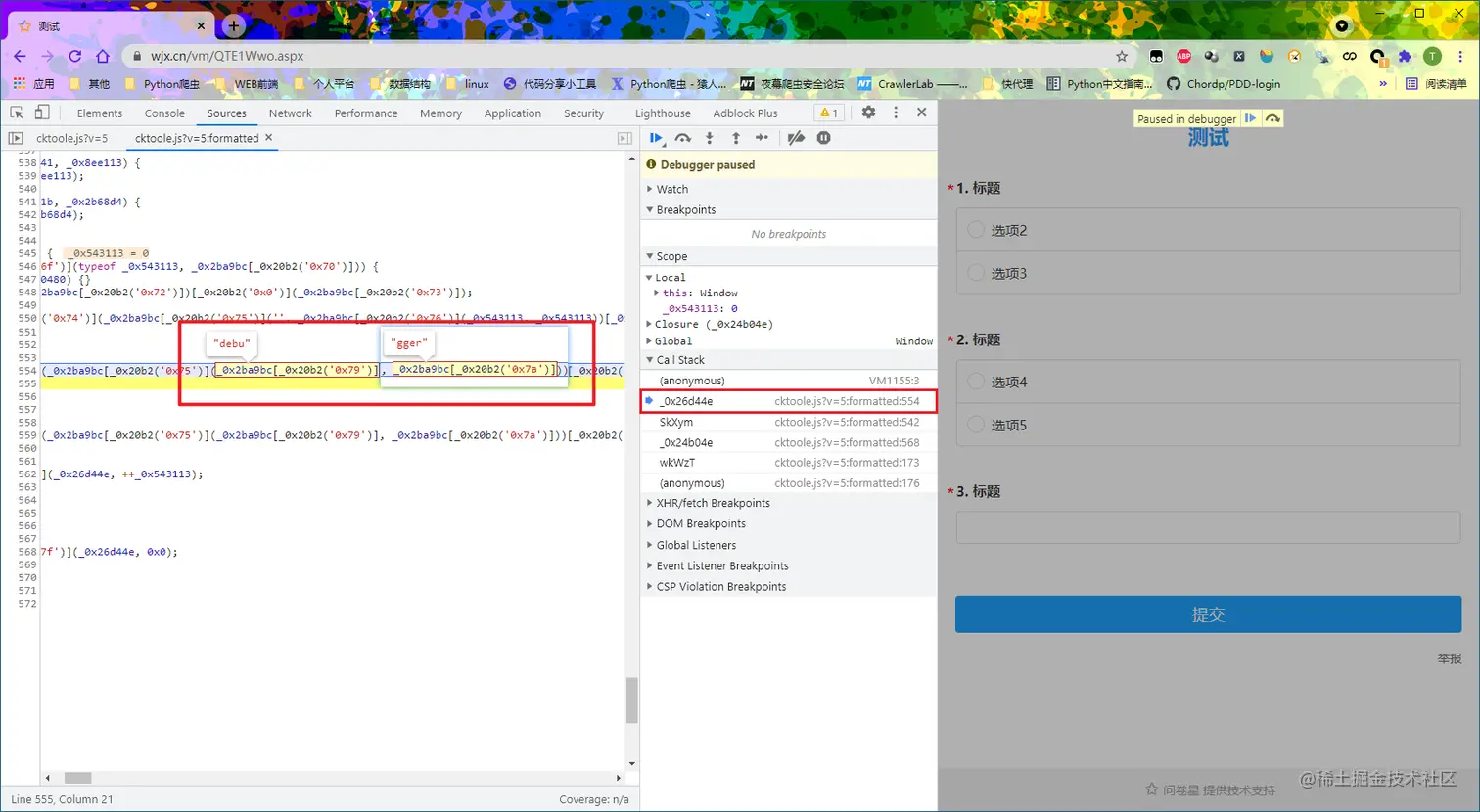Select wkWzT call stack frame
The image size is (1480, 812).
788,463
